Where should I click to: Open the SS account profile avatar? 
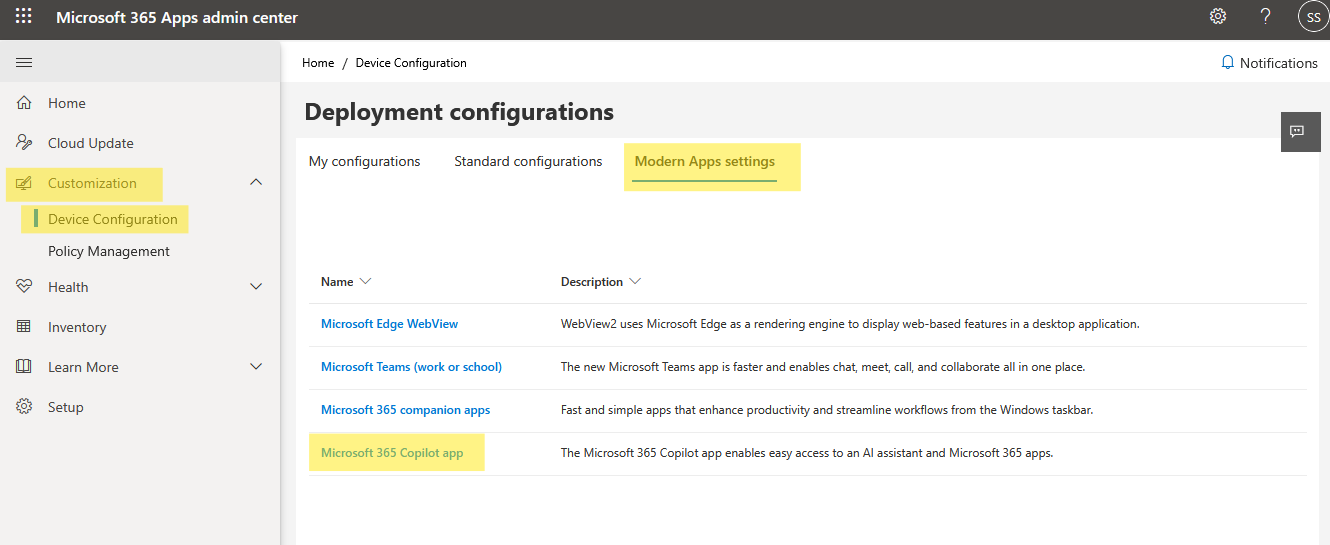pyautogui.click(x=1312, y=17)
